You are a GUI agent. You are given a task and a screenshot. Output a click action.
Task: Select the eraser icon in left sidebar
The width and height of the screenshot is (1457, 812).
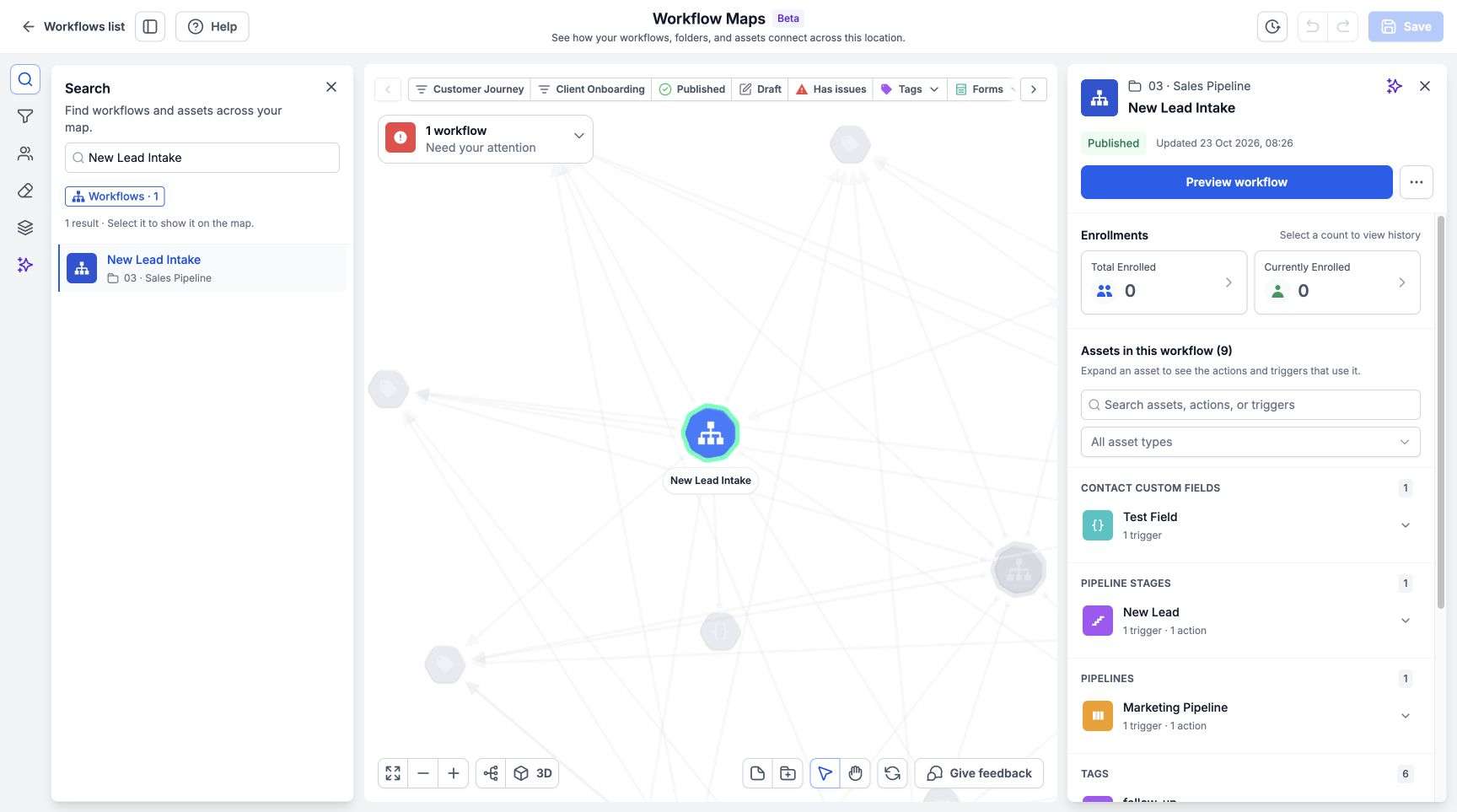25,191
